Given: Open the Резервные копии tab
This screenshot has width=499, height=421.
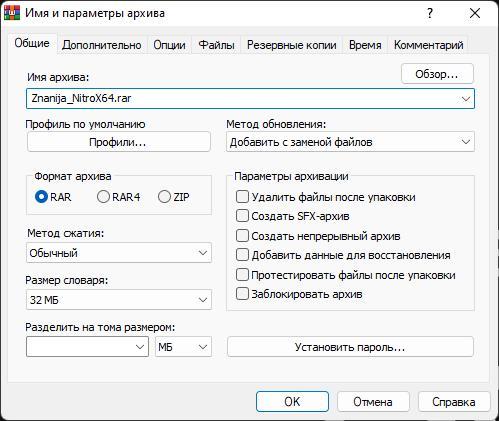Looking at the screenshot, I should [292, 45].
